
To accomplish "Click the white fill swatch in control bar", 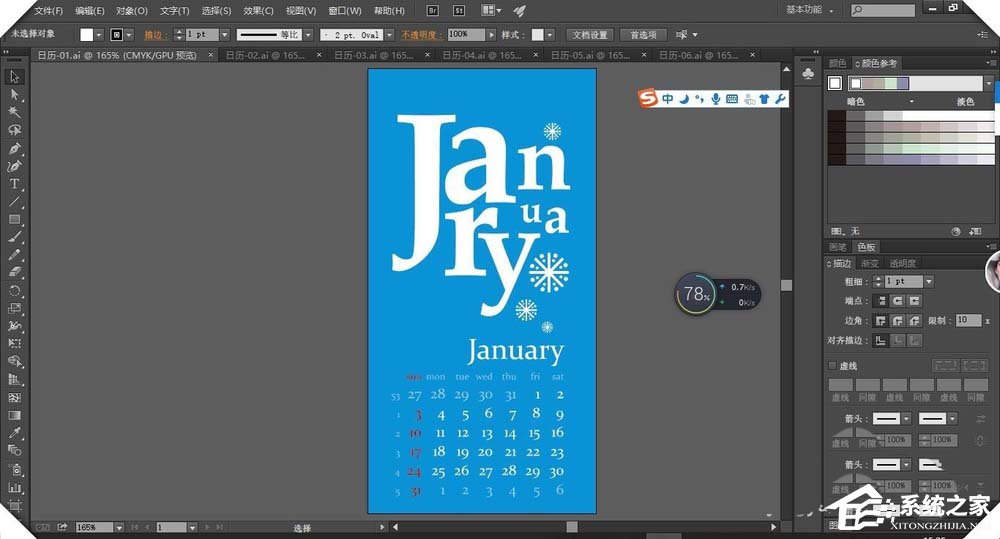I will [x=87, y=35].
